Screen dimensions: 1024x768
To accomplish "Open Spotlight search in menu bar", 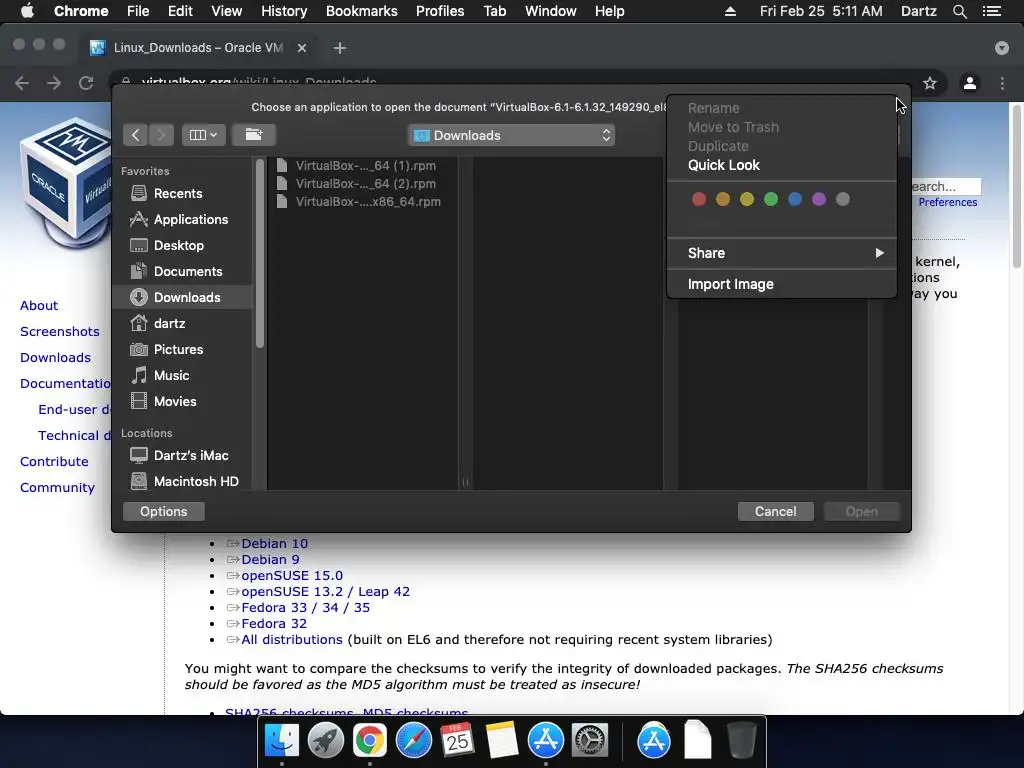I will click(959, 11).
